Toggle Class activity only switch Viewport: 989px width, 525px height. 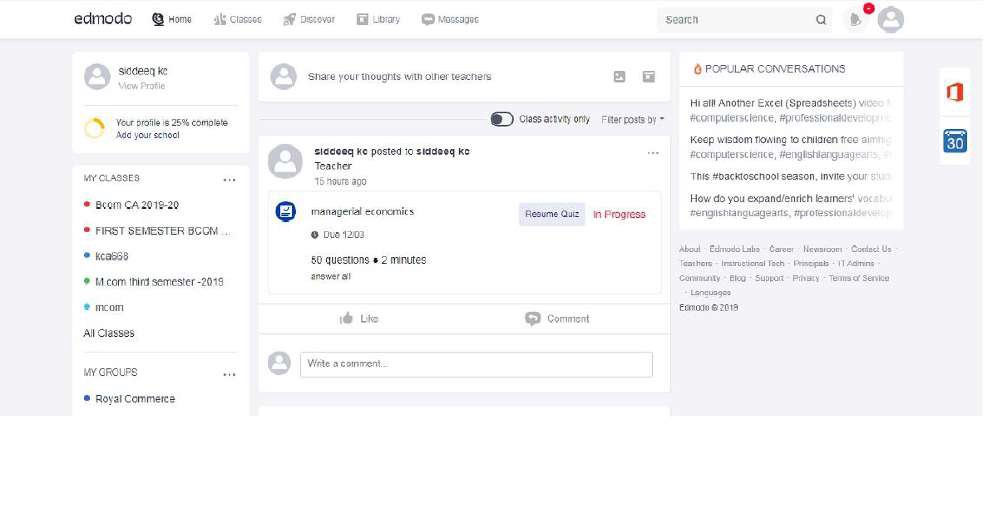[x=502, y=119]
